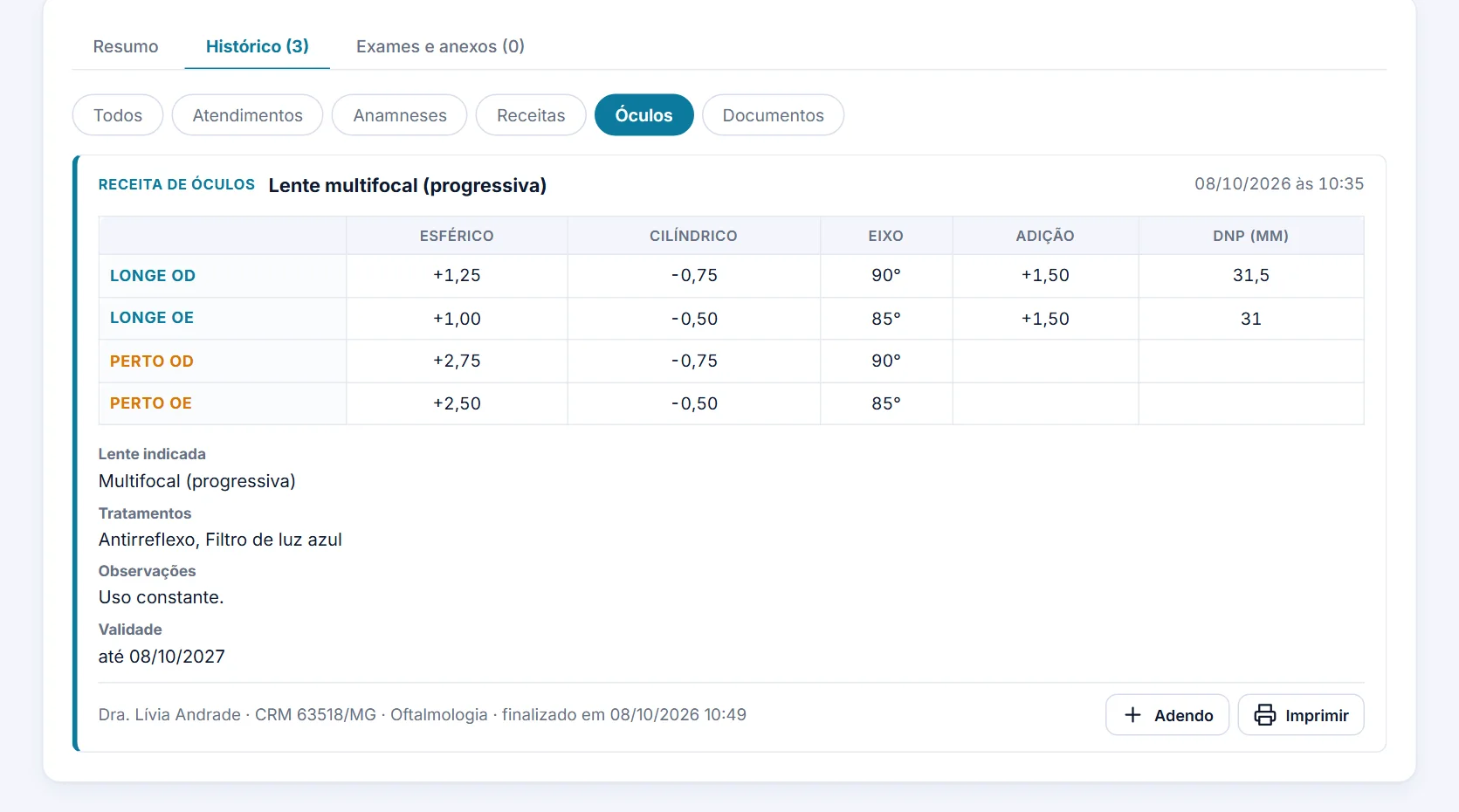Click the ADIÇÃO column header
1459x812 pixels.
pyautogui.click(x=1045, y=236)
